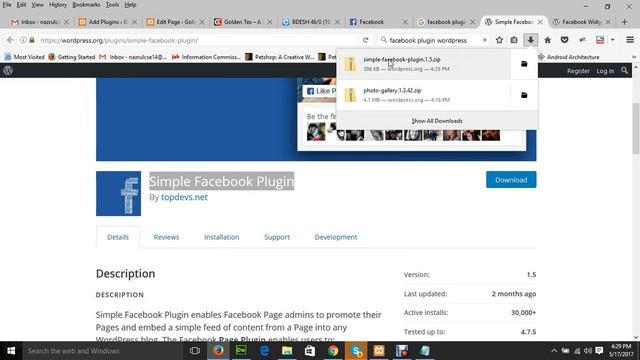
Task: Open containing folder for photo-gallery.1.3.42.zip
Action: coord(524,95)
